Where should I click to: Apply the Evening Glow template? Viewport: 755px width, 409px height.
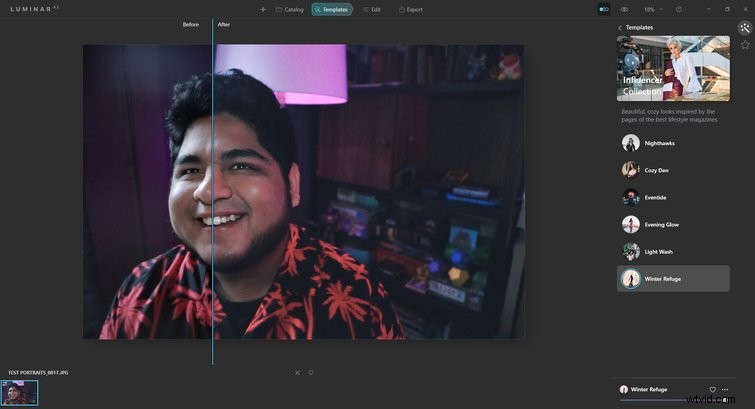(x=673, y=224)
